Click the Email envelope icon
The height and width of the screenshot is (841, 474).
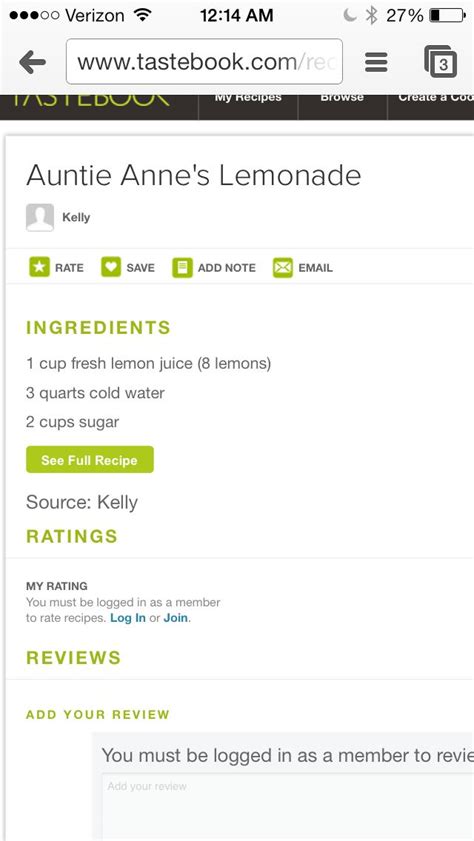283,268
